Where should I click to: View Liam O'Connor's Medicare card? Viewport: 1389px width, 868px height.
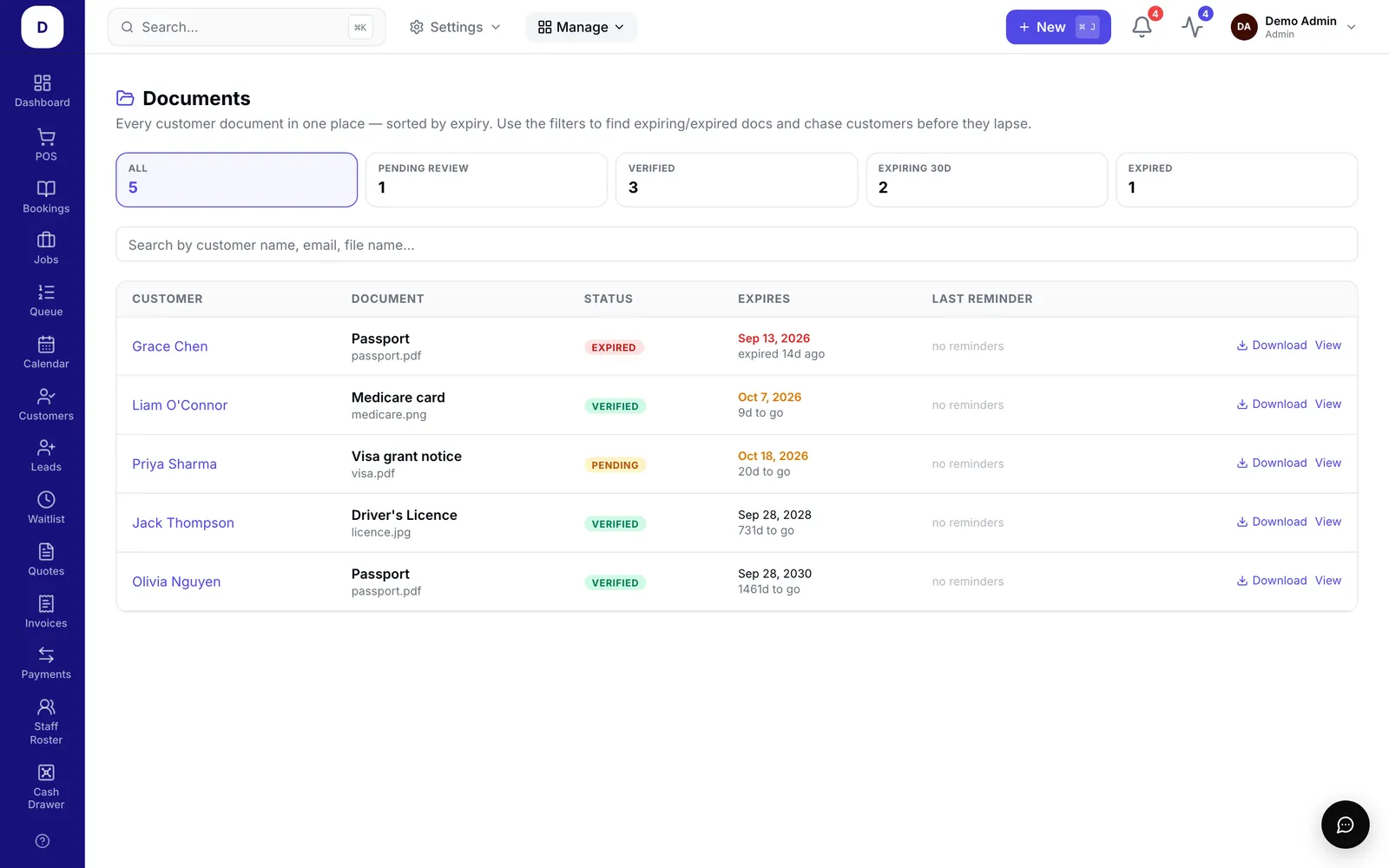click(1328, 404)
